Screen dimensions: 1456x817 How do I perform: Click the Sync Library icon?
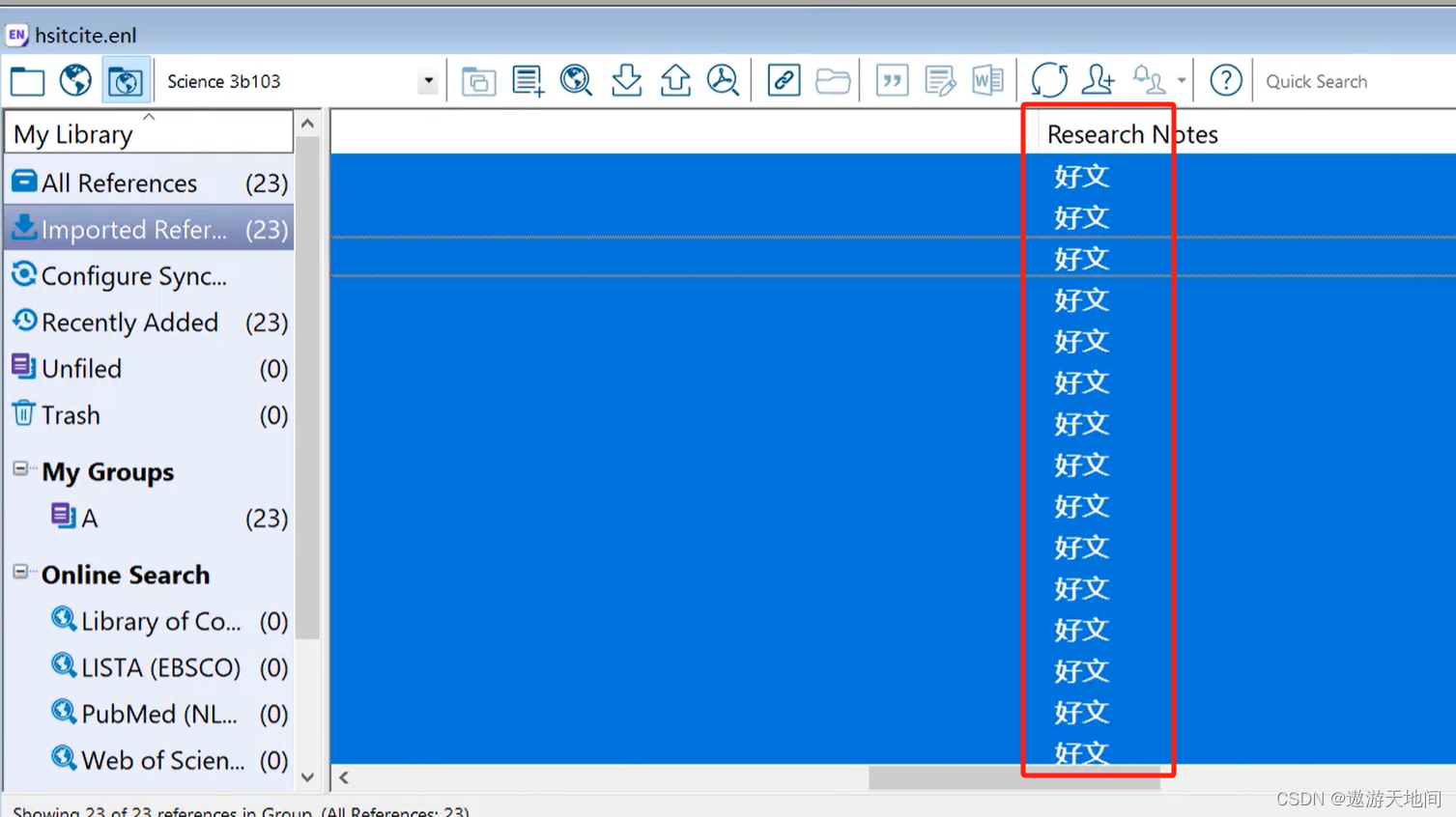(x=1049, y=81)
